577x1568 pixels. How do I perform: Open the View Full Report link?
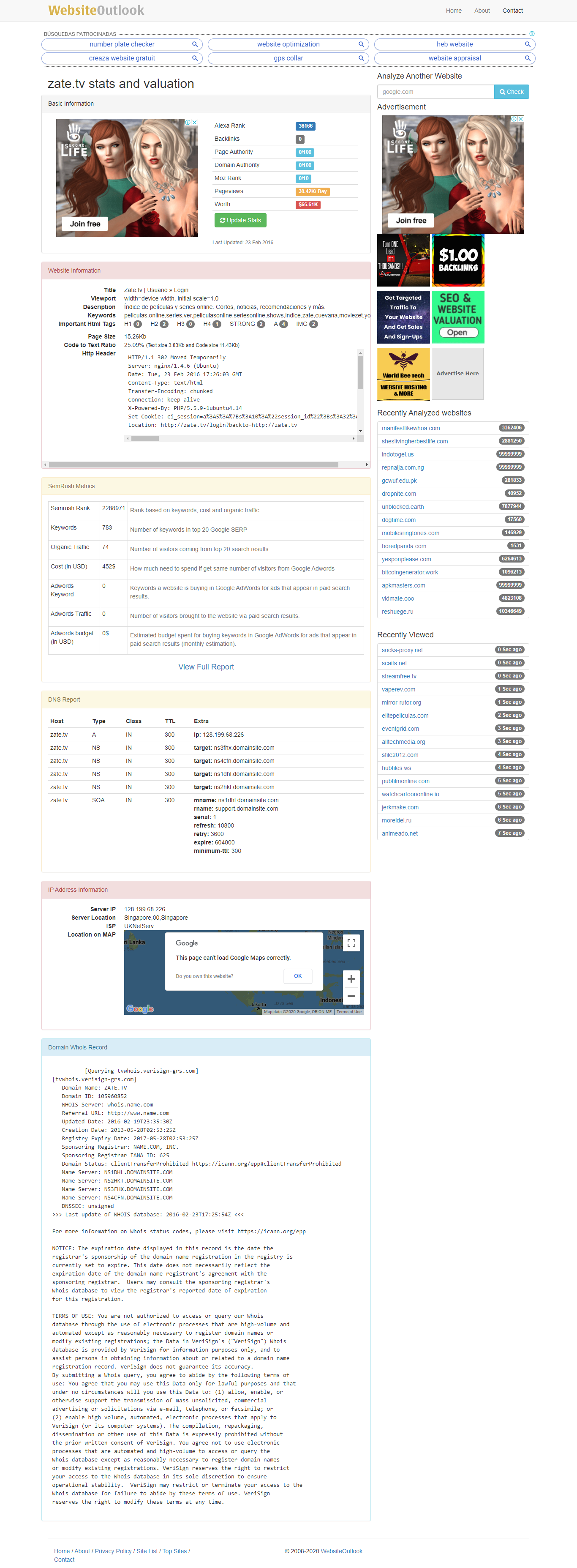206,667
